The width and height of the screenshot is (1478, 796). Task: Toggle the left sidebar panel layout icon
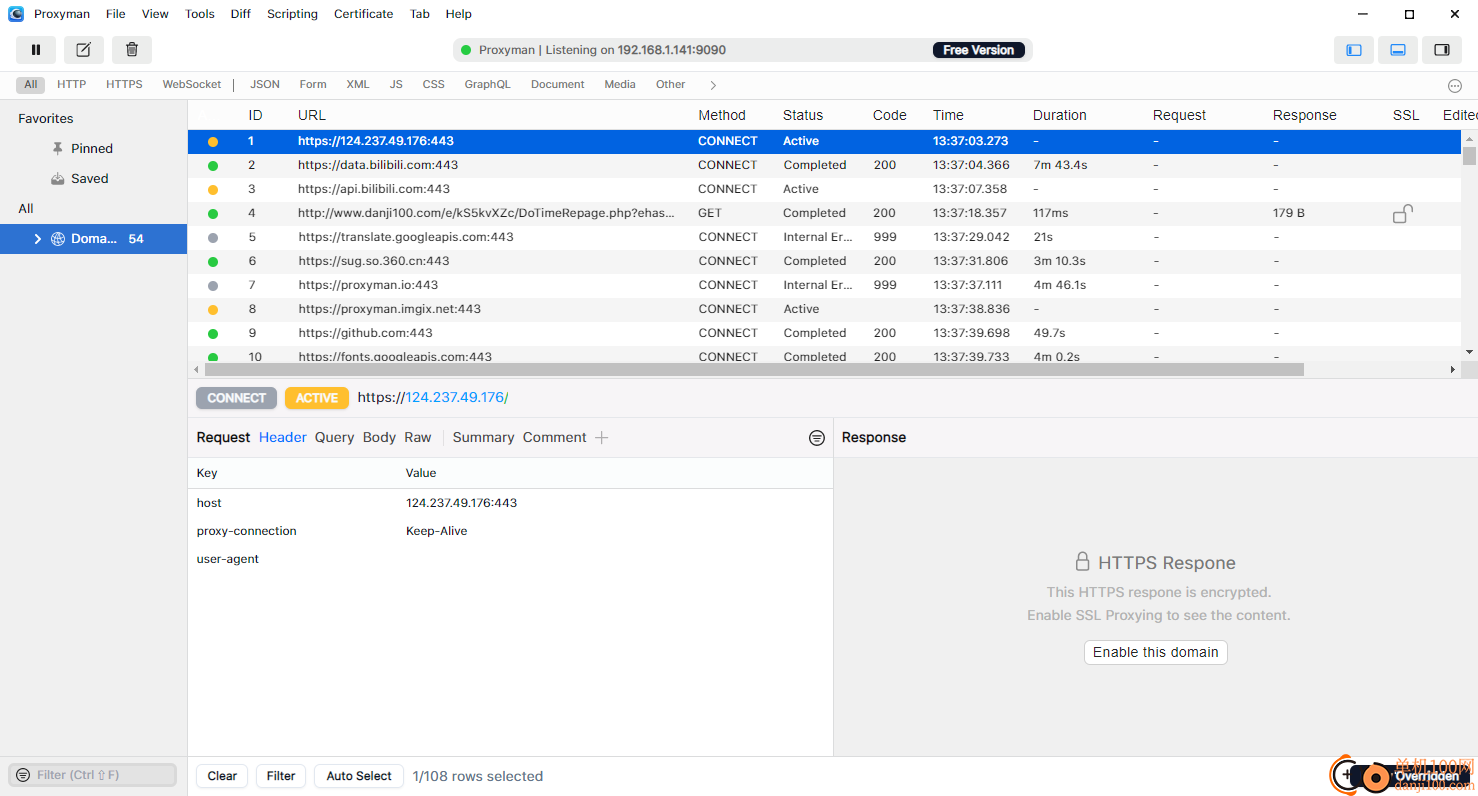[1354, 50]
